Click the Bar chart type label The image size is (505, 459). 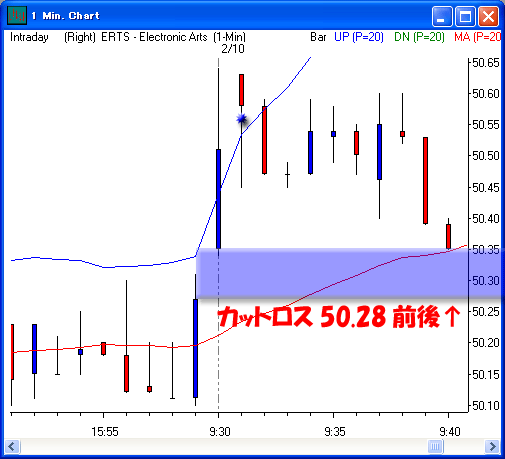click(318, 37)
